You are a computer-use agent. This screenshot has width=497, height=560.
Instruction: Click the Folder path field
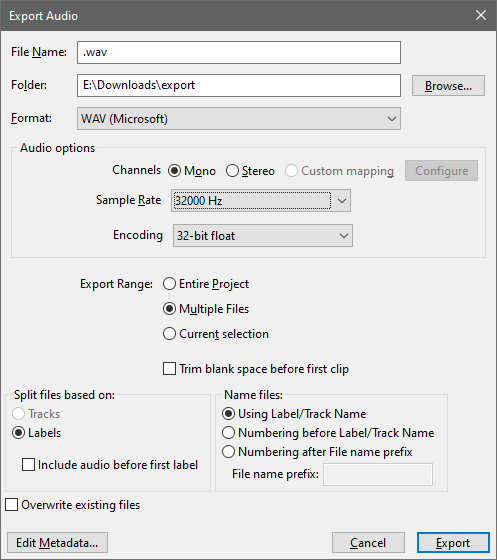coord(239,85)
